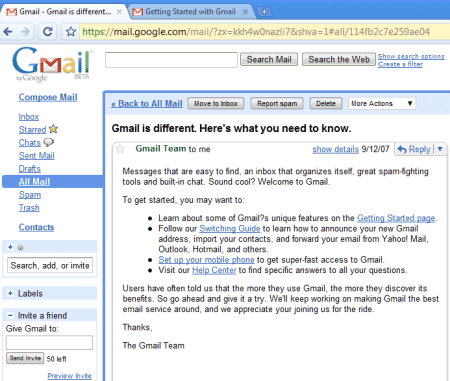The width and height of the screenshot is (450, 381).
Task: Click Create a filter link
Action: (x=400, y=64)
